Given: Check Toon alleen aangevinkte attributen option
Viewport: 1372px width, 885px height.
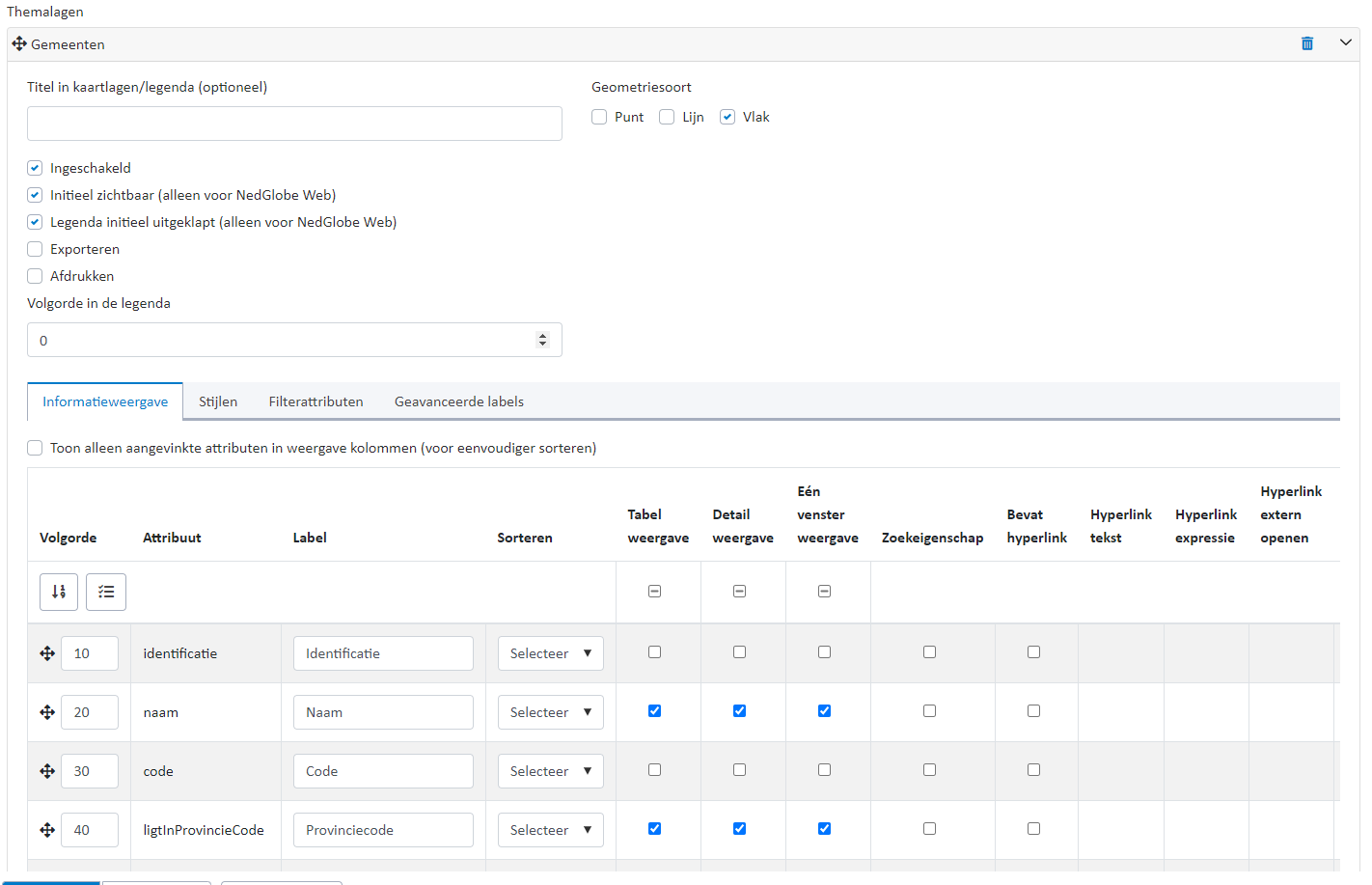Looking at the screenshot, I should coord(35,448).
